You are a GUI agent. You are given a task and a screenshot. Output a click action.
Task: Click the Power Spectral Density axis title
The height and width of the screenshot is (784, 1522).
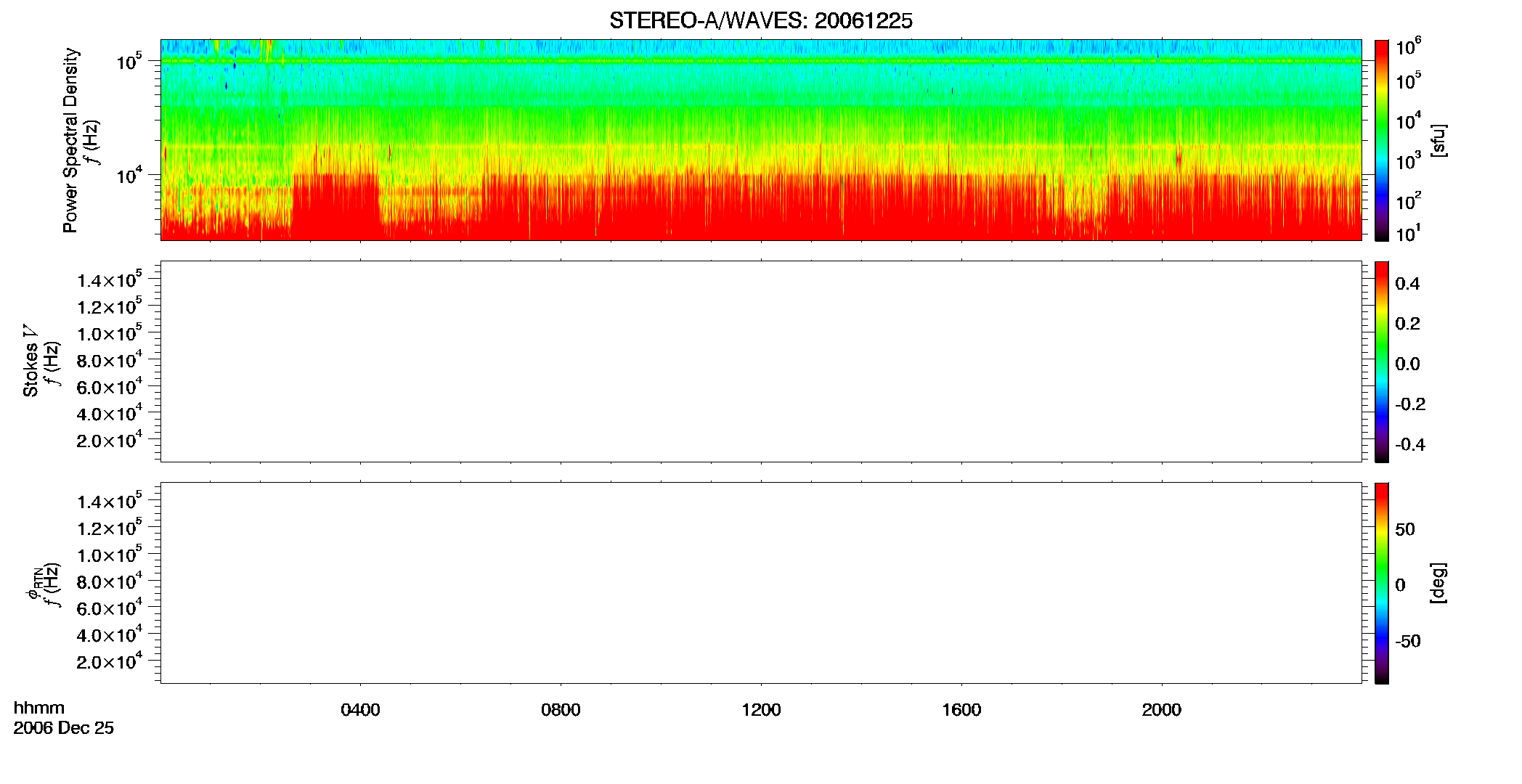coord(70,140)
